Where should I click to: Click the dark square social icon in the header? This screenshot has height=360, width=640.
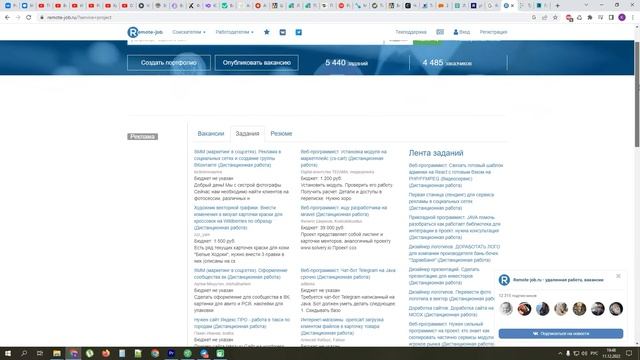coord(282,32)
